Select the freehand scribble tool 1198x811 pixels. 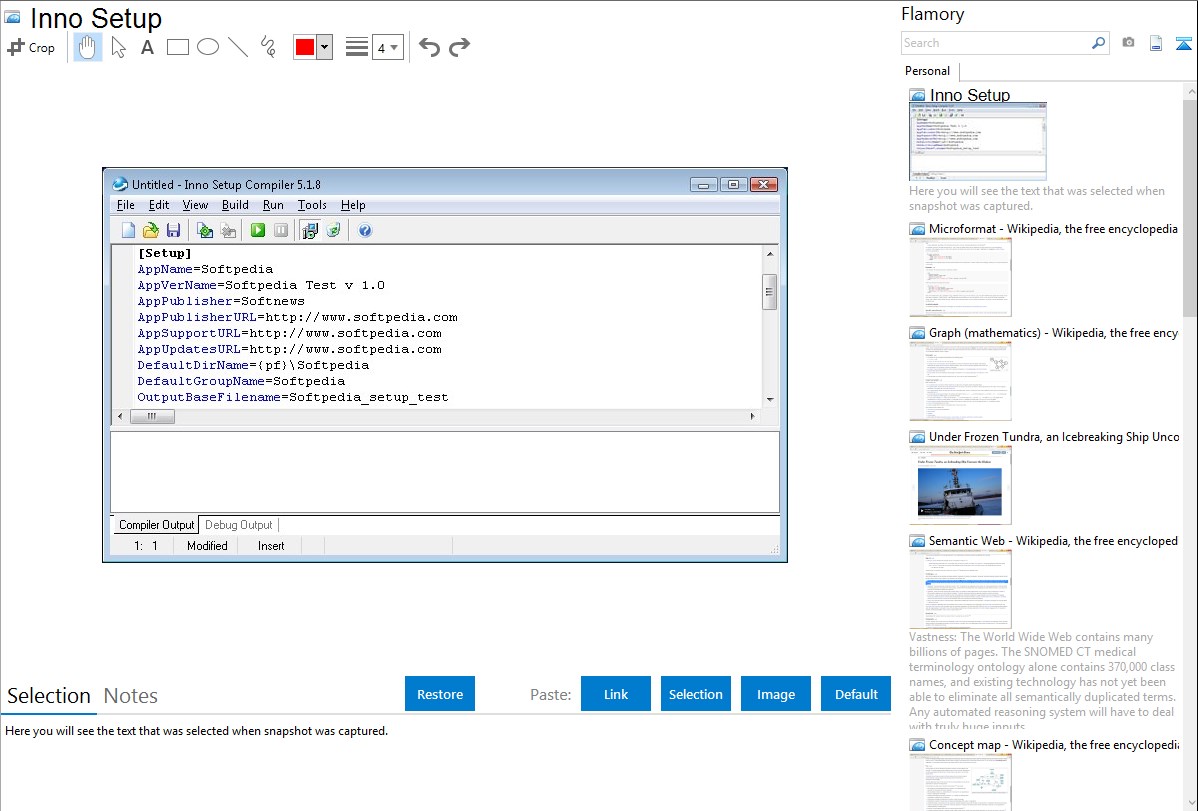pos(268,47)
